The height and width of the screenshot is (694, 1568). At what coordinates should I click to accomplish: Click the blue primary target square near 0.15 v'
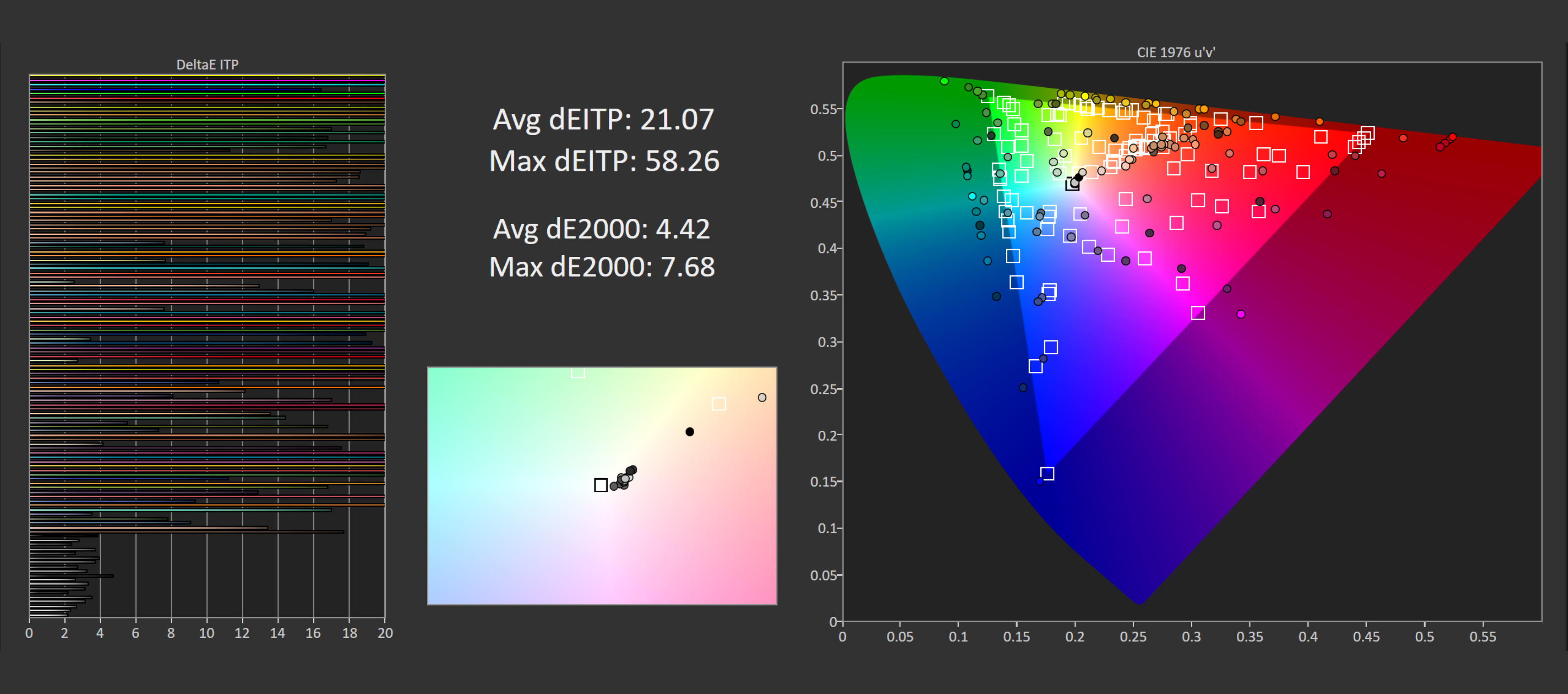pos(1047,474)
